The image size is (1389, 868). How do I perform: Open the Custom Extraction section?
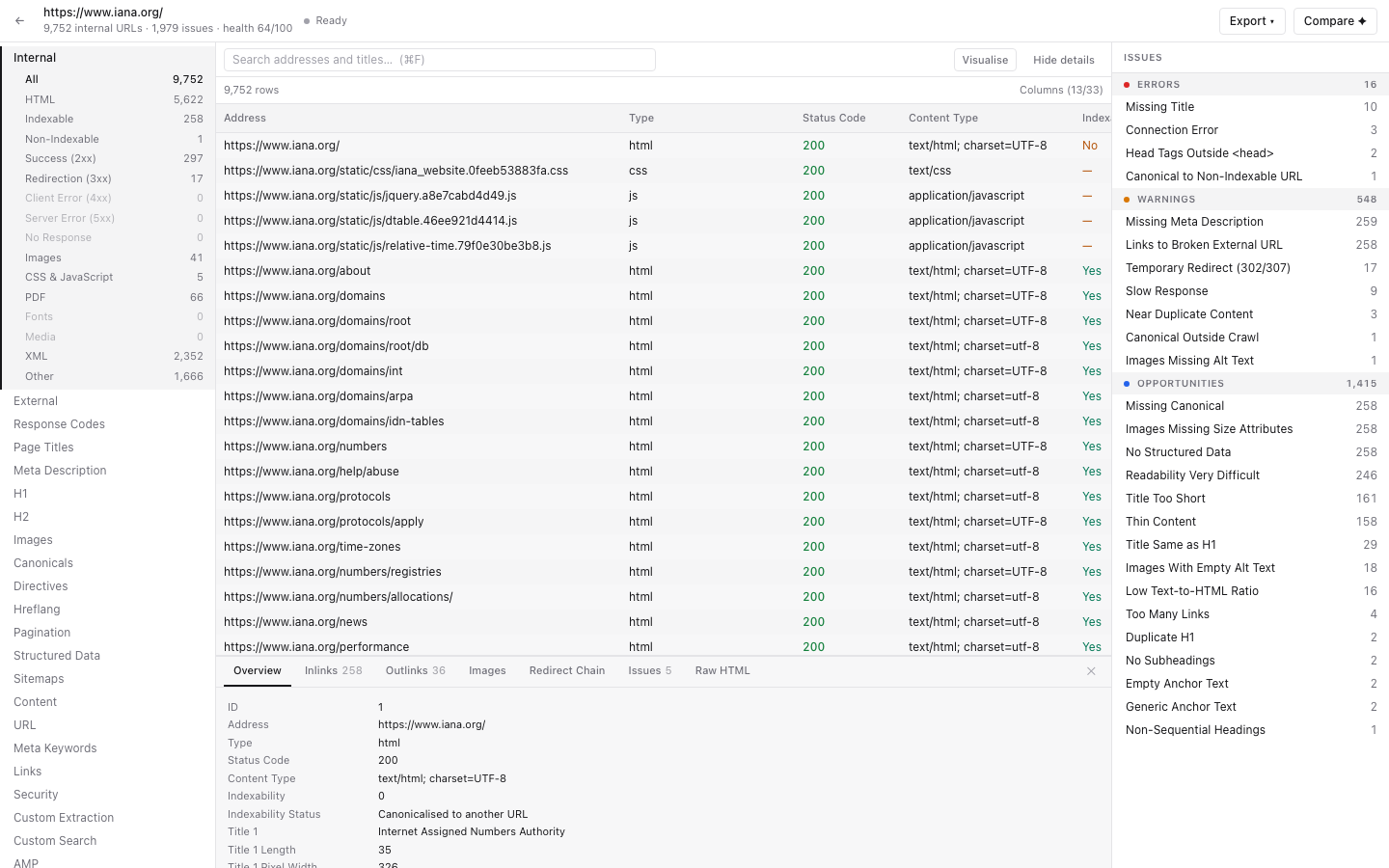click(x=108, y=818)
